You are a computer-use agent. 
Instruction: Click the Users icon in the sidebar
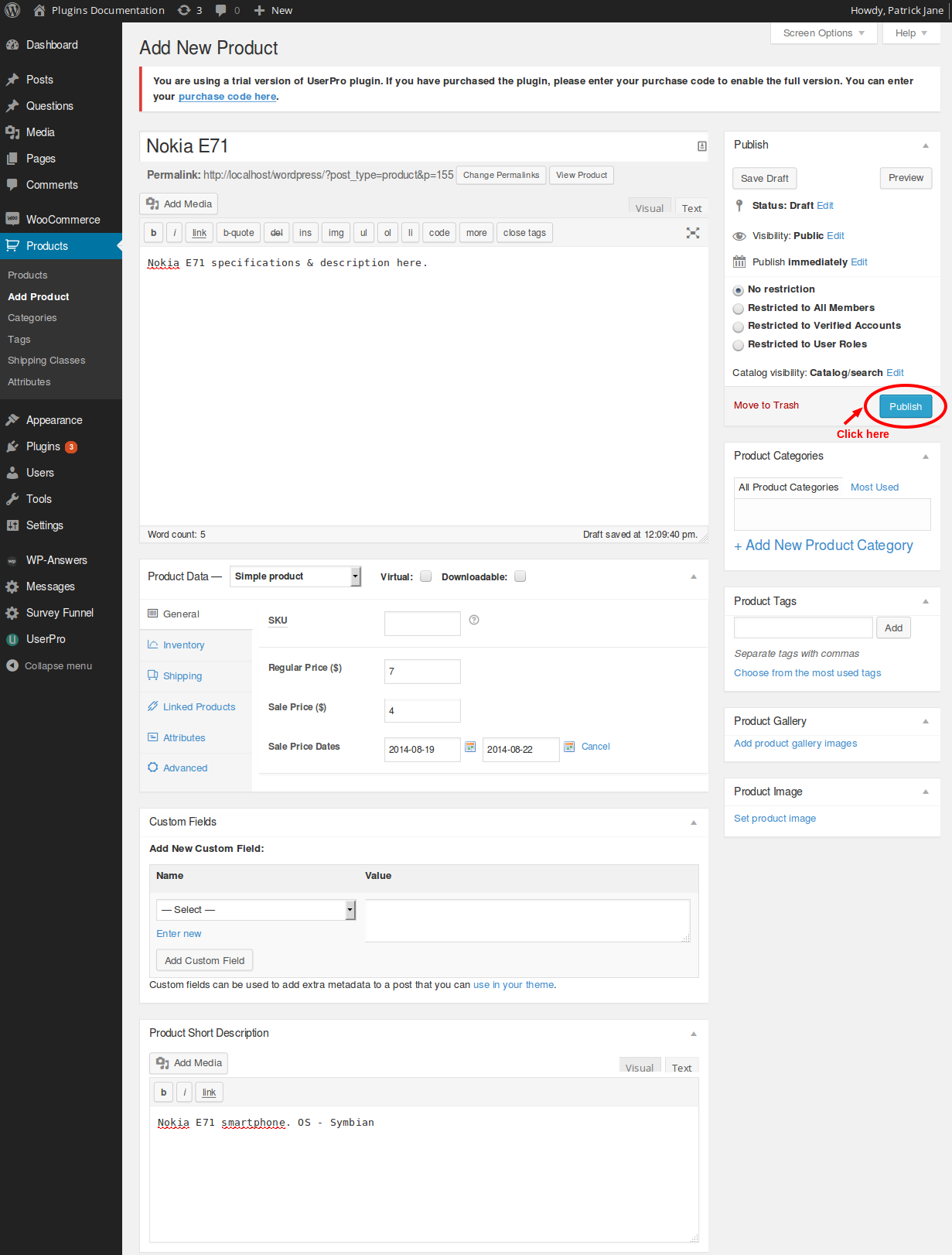(12, 473)
